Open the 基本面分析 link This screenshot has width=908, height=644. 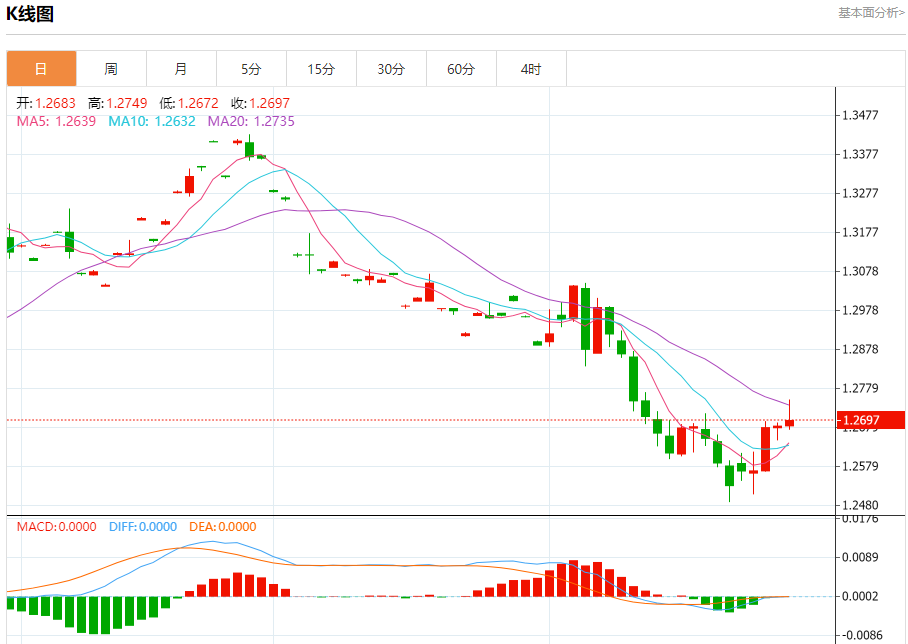point(870,13)
